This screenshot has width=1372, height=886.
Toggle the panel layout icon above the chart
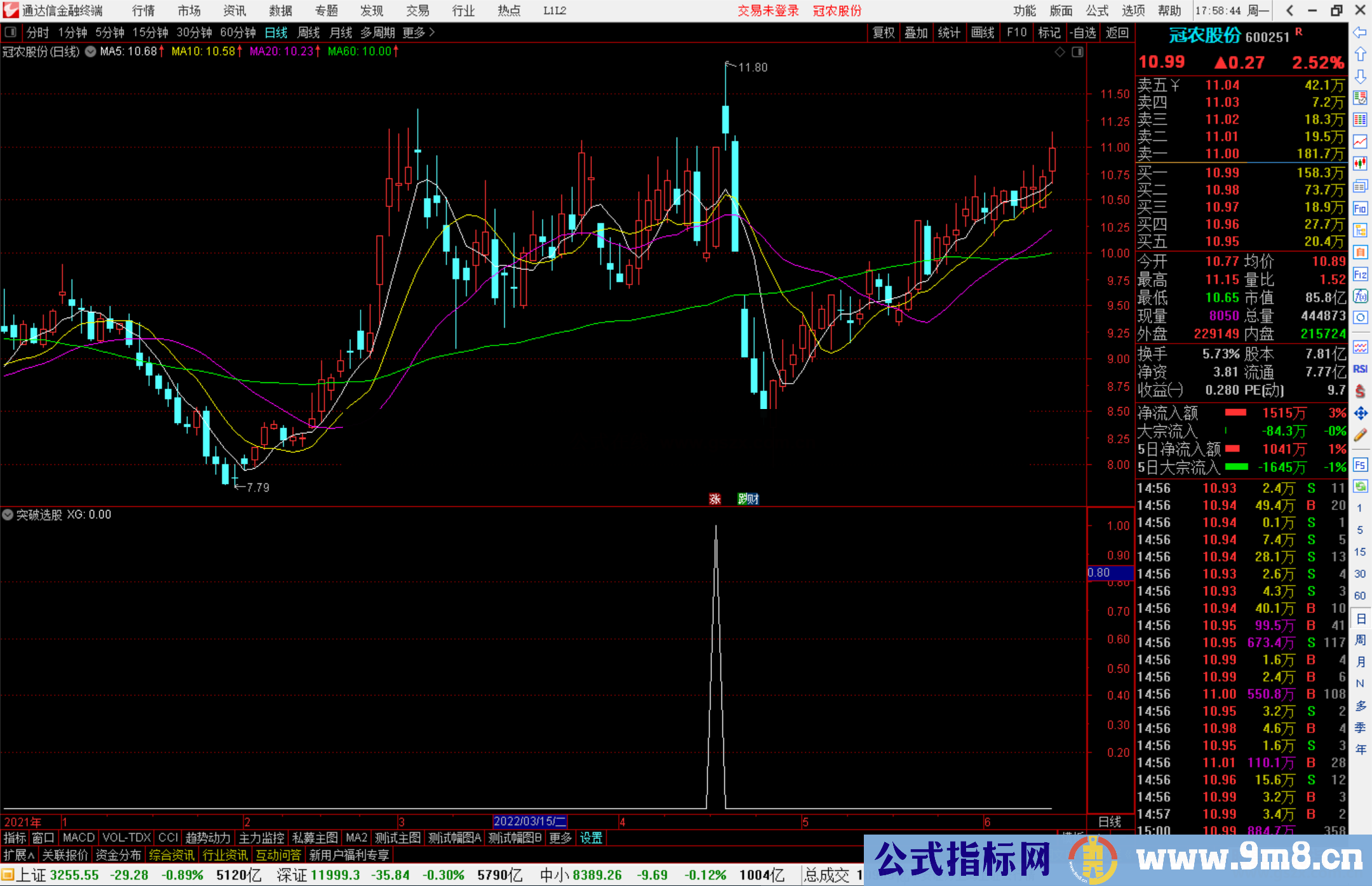(1077, 52)
